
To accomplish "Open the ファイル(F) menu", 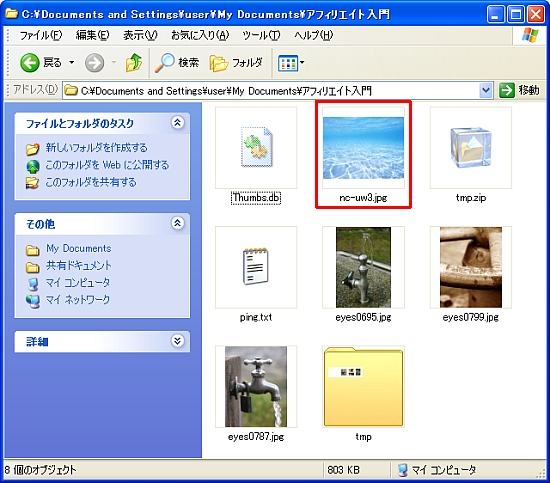I will click(41, 35).
